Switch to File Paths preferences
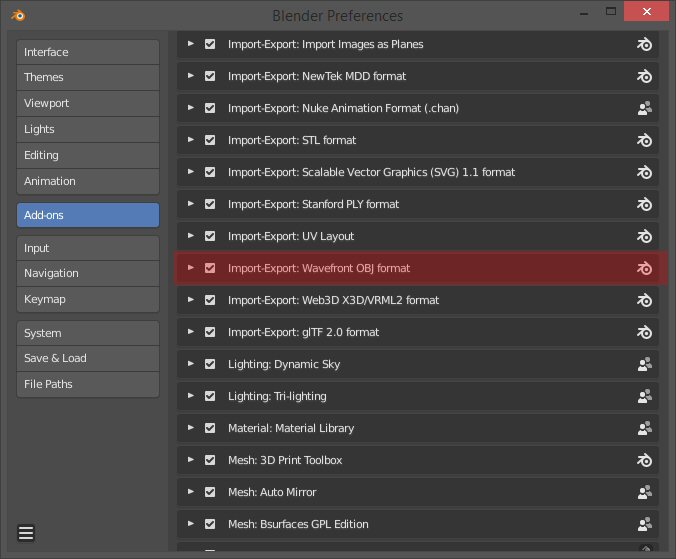Image resolution: width=676 pixels, height=559 pixels. coord(88,384)
